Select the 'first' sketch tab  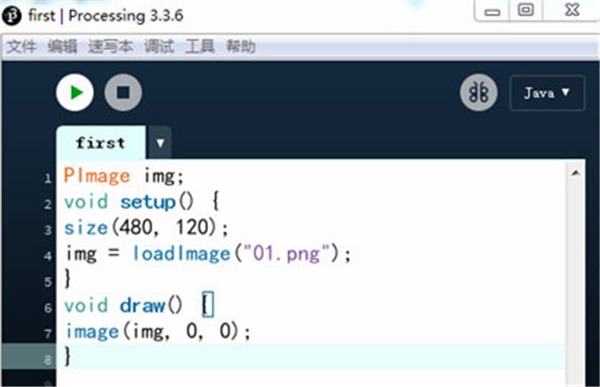pyautogui.click(x=101, y=143)
